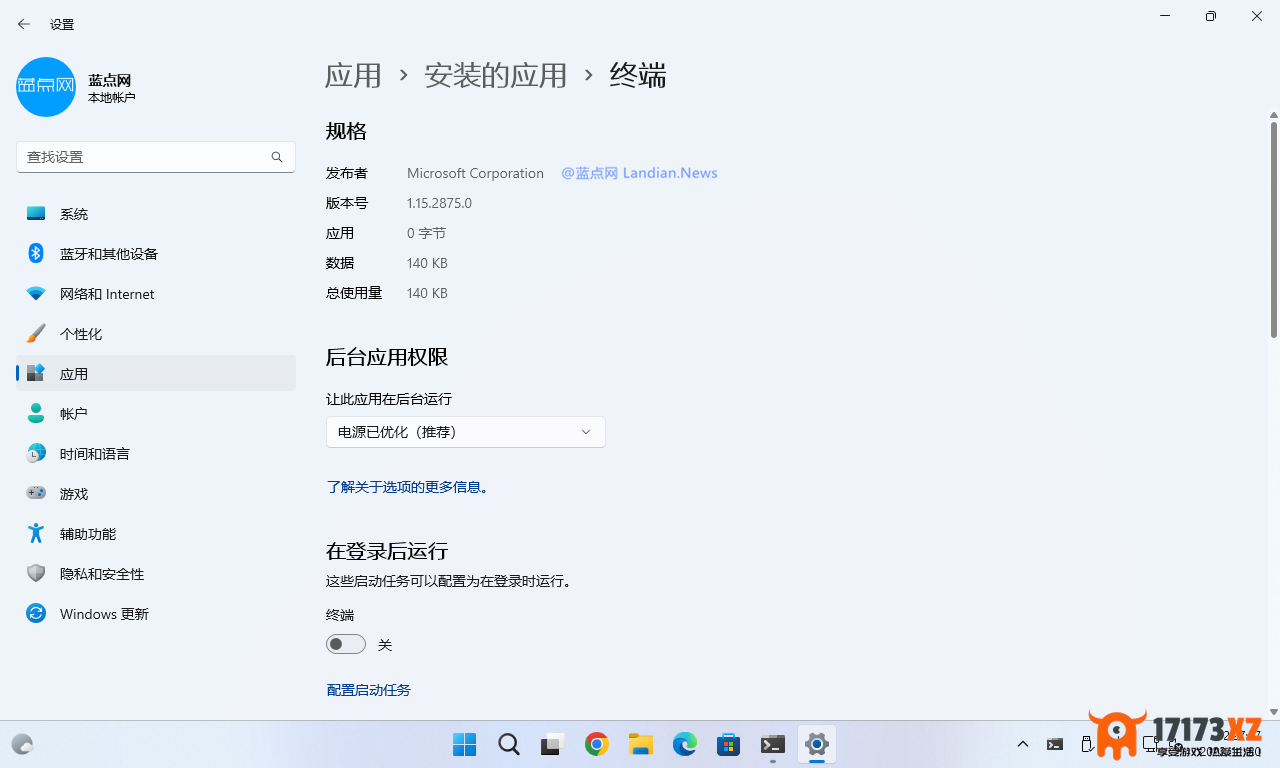Open Microsoft Store from the taskbar
This screenshot has width=1280, height=768.
pos(729,744)
